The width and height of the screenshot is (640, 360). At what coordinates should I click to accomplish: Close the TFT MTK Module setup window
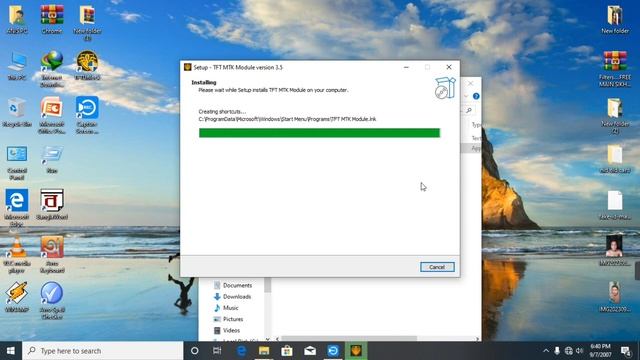[449, 67]
